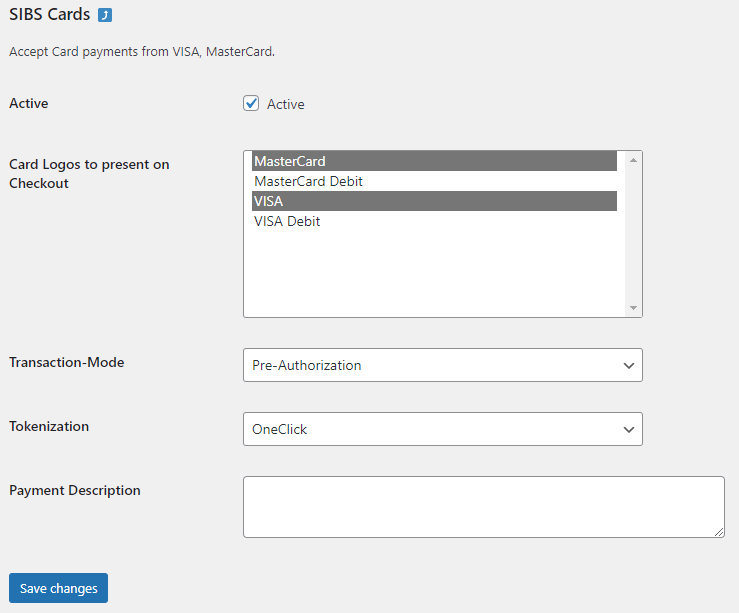739x613 pixels.
Task: Click the Accept Card payments description text
Action: (x=142, y=52)
